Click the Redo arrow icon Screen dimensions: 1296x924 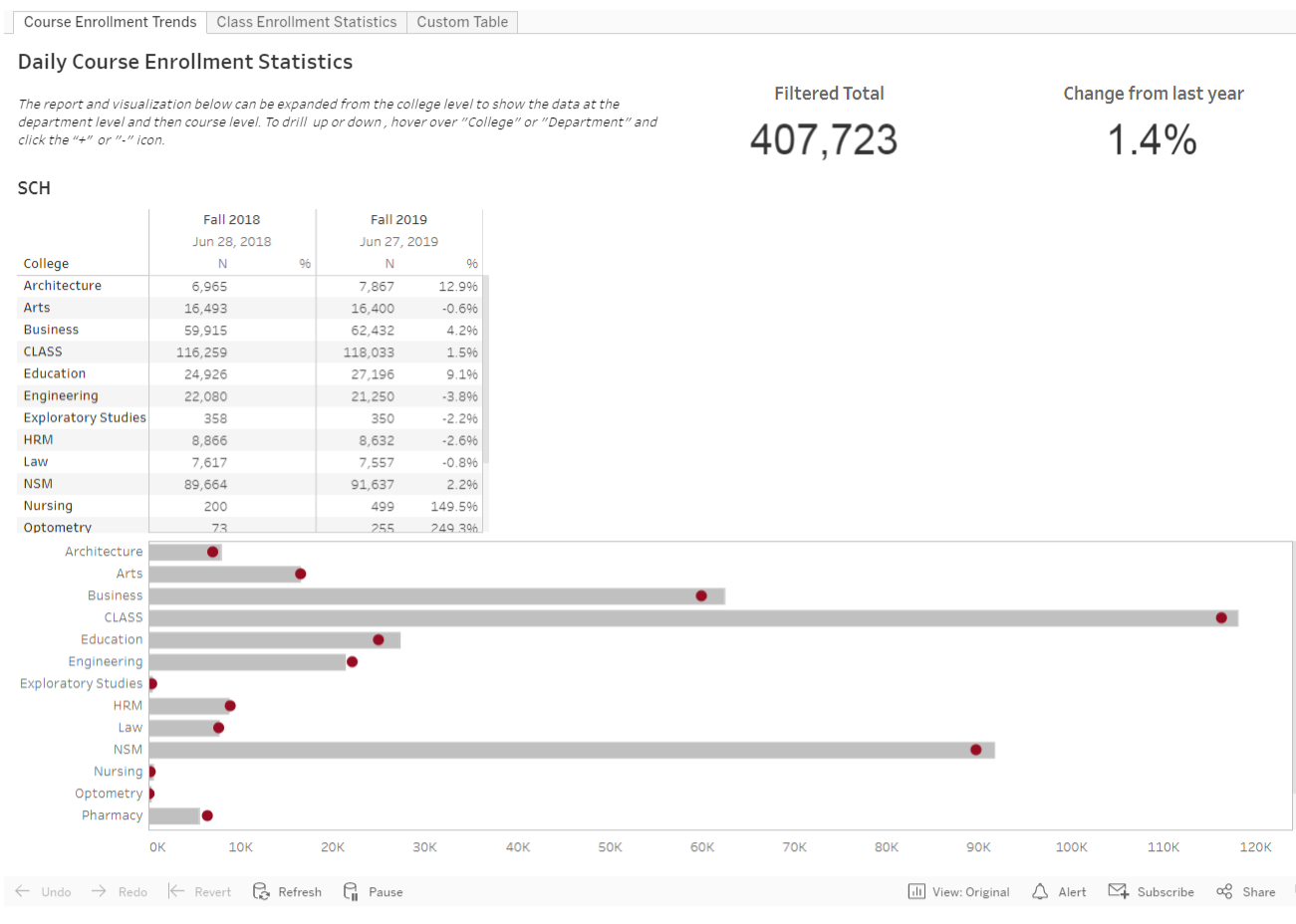99,891
